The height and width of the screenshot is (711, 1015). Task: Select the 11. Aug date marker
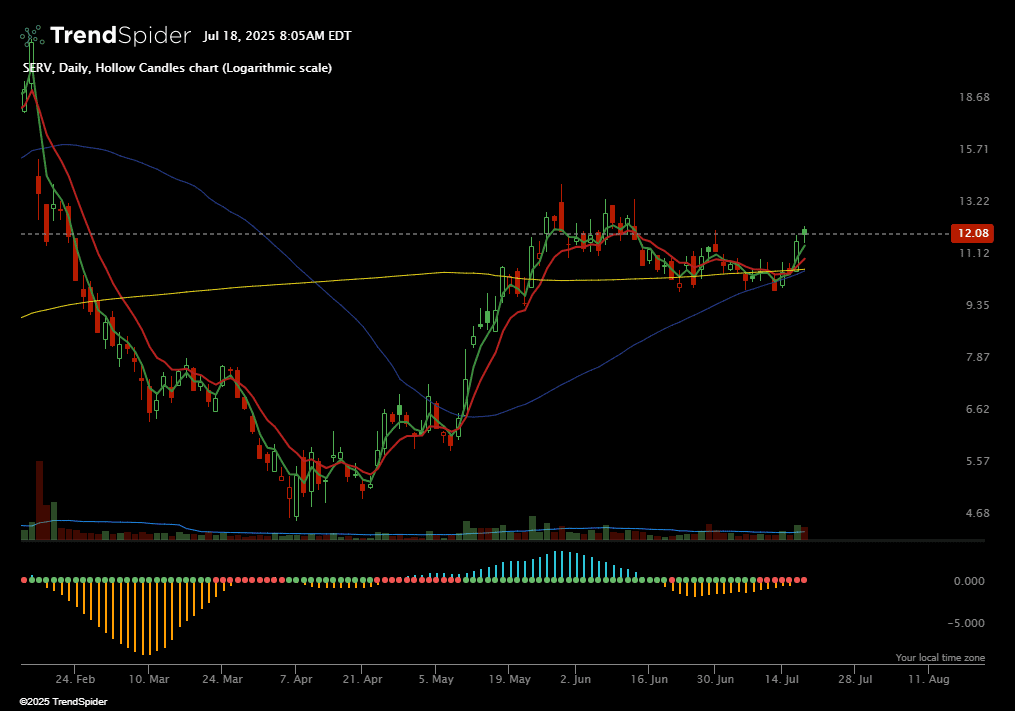pos(929,678)
